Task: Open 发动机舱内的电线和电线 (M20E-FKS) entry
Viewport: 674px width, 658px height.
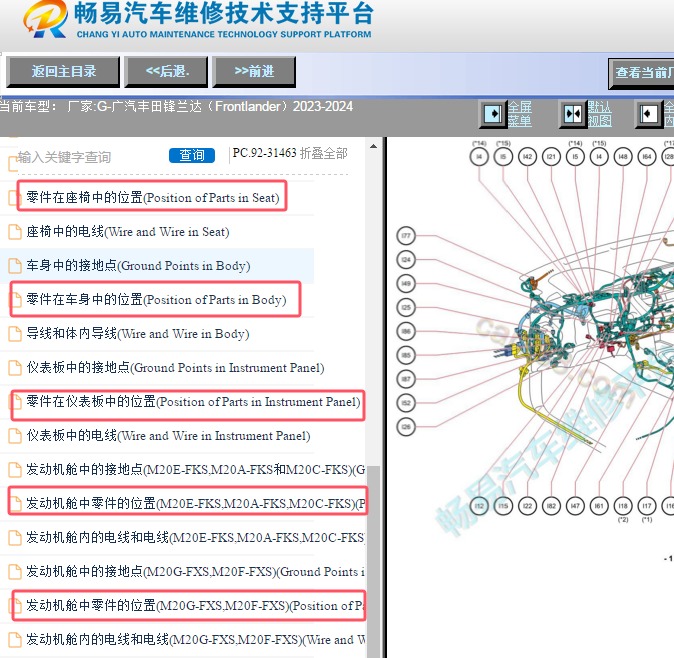Action: pos(196,537)
